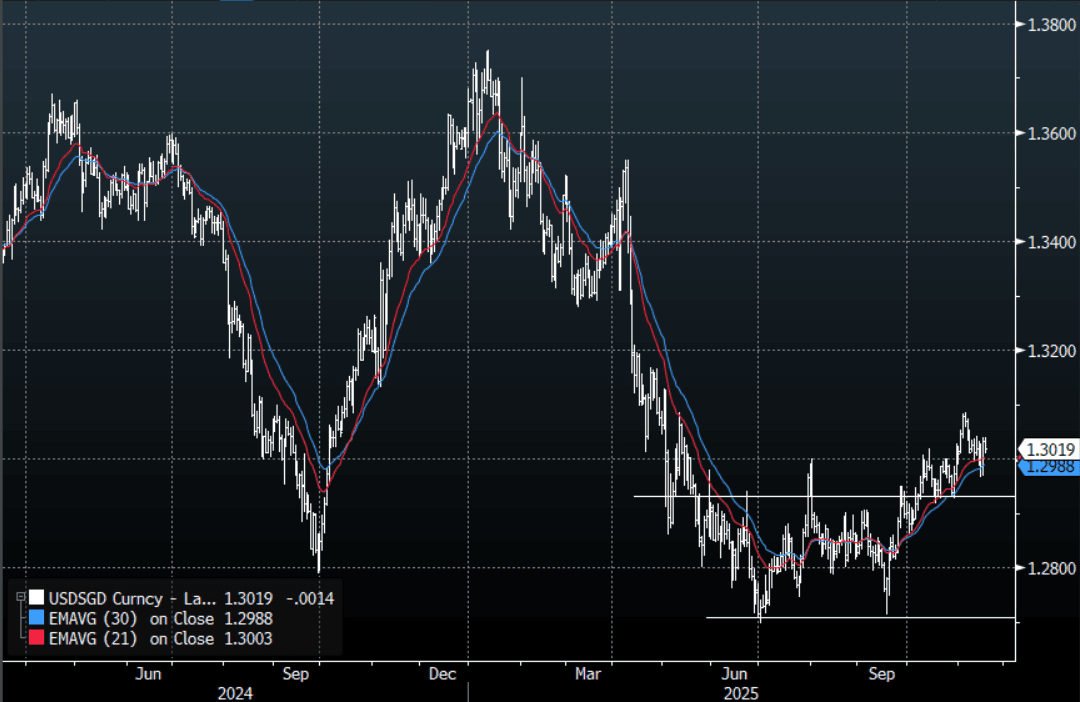The height and width of the screenshot is (702, 1080).
Task: Click the red EMAVG (21) color swatch
Action: tap(36, 639)
